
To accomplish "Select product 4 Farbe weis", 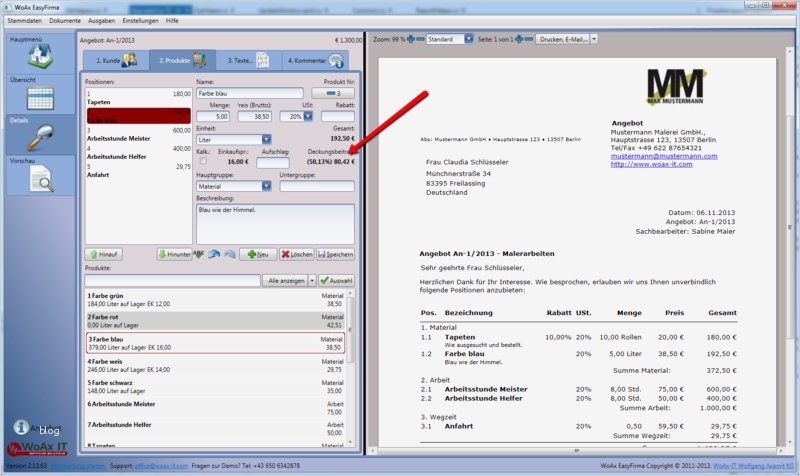I will (x=215, y=365).
